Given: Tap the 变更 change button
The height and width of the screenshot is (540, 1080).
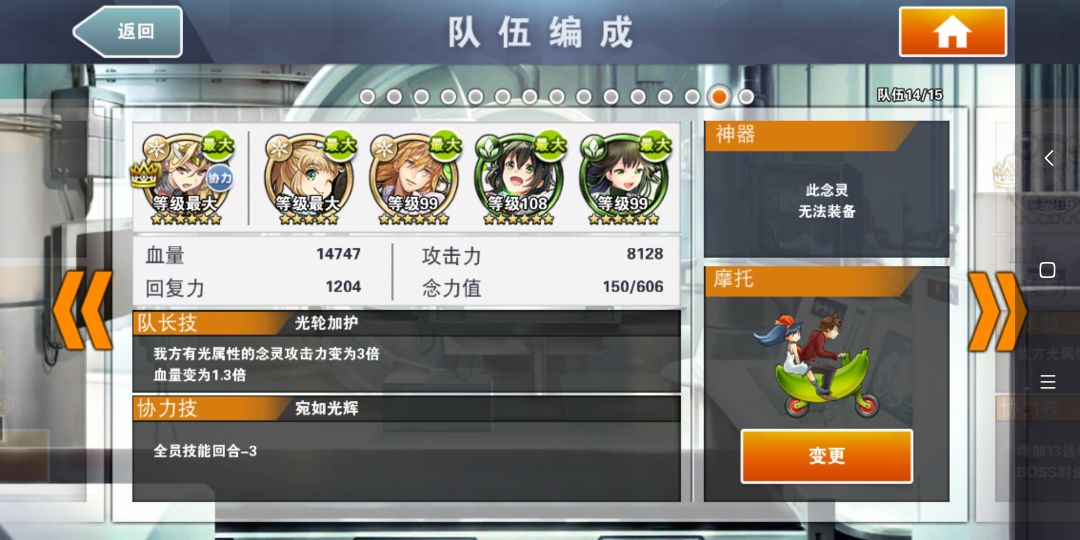Looking at the screenshot, I should tap(827, 456).
